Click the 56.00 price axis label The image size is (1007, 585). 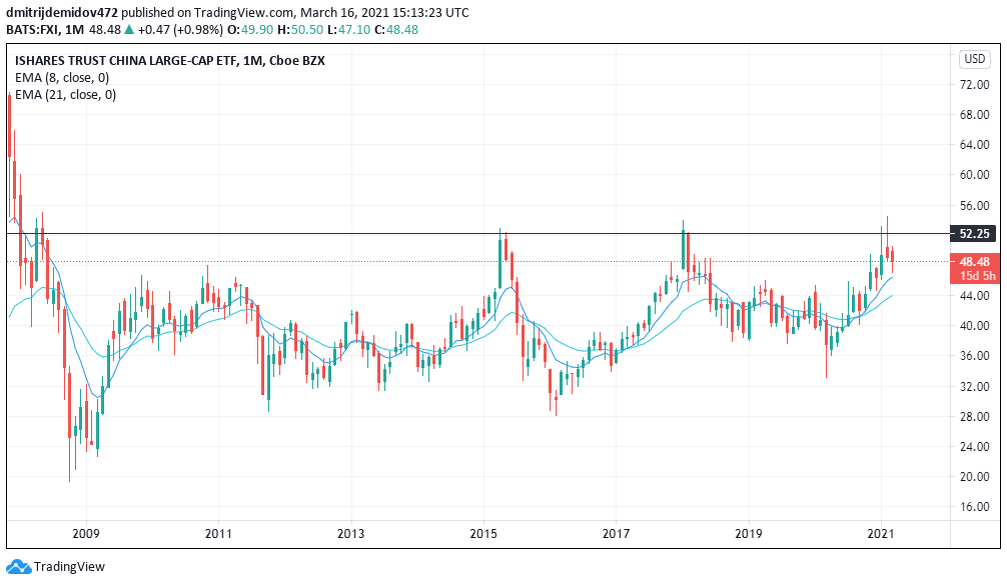point(974,206)
